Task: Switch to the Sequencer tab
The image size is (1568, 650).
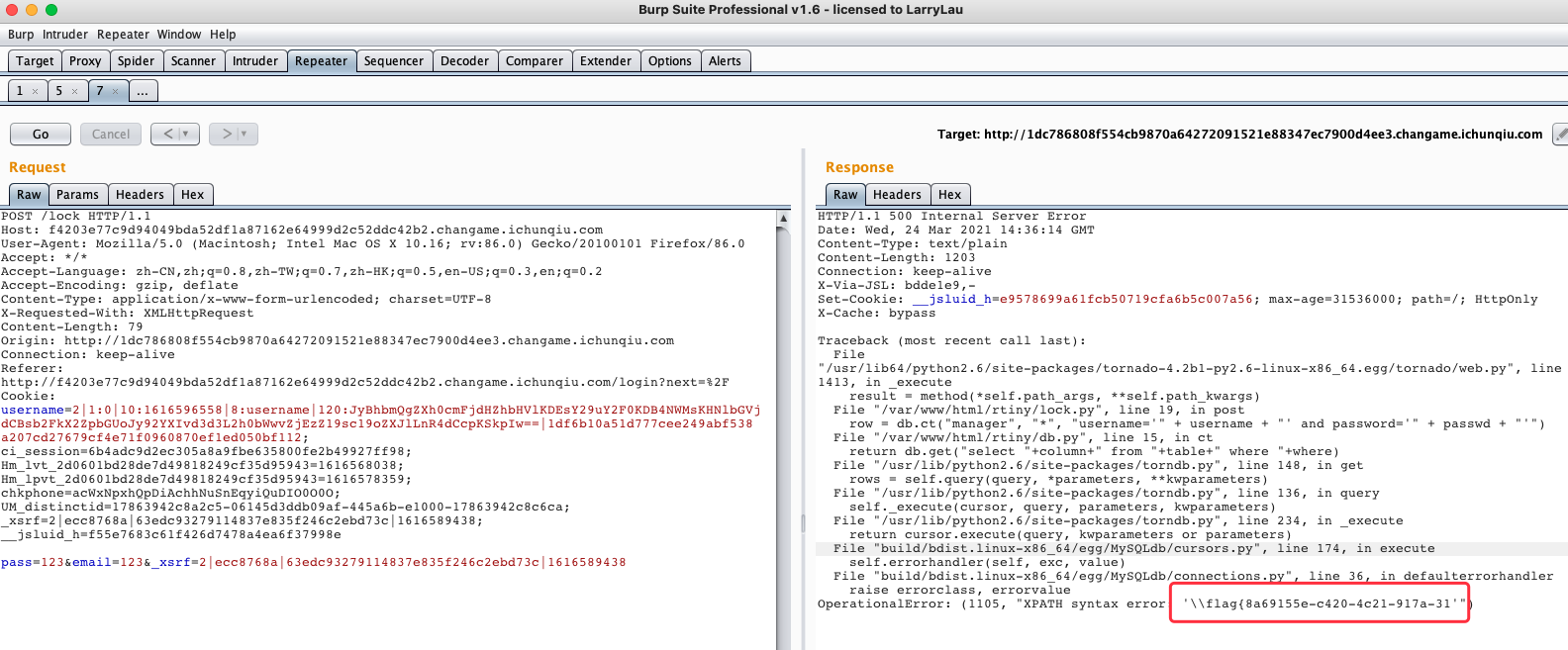Action: [394, 61]
